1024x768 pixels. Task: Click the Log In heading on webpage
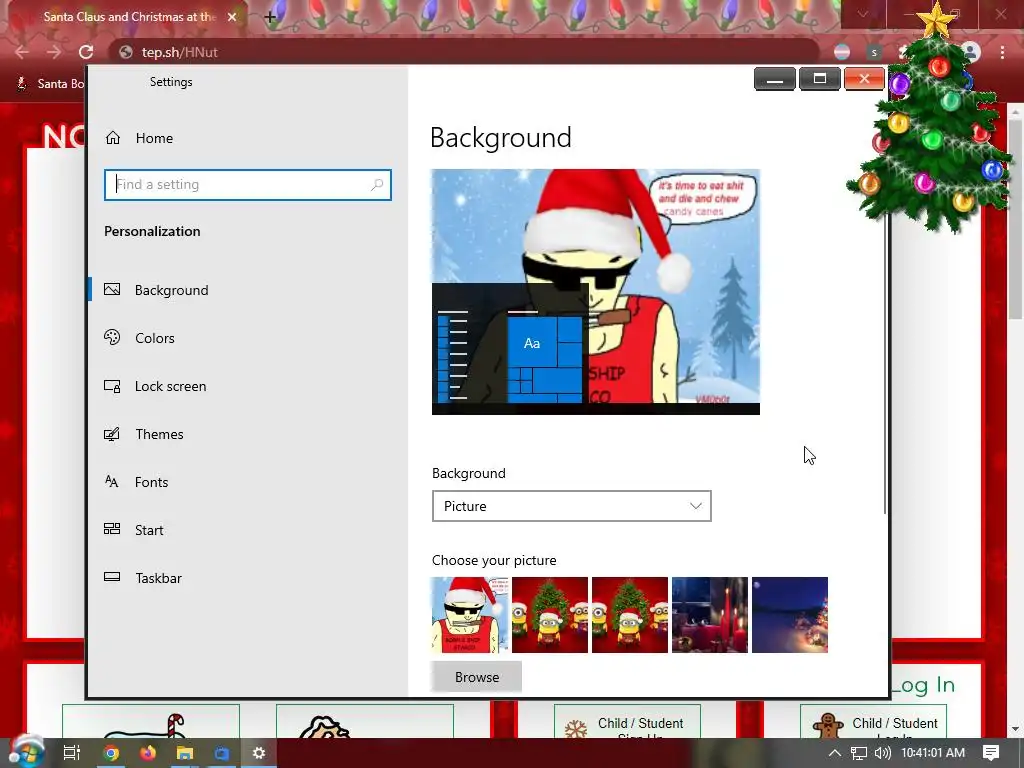tap(922, 685)
